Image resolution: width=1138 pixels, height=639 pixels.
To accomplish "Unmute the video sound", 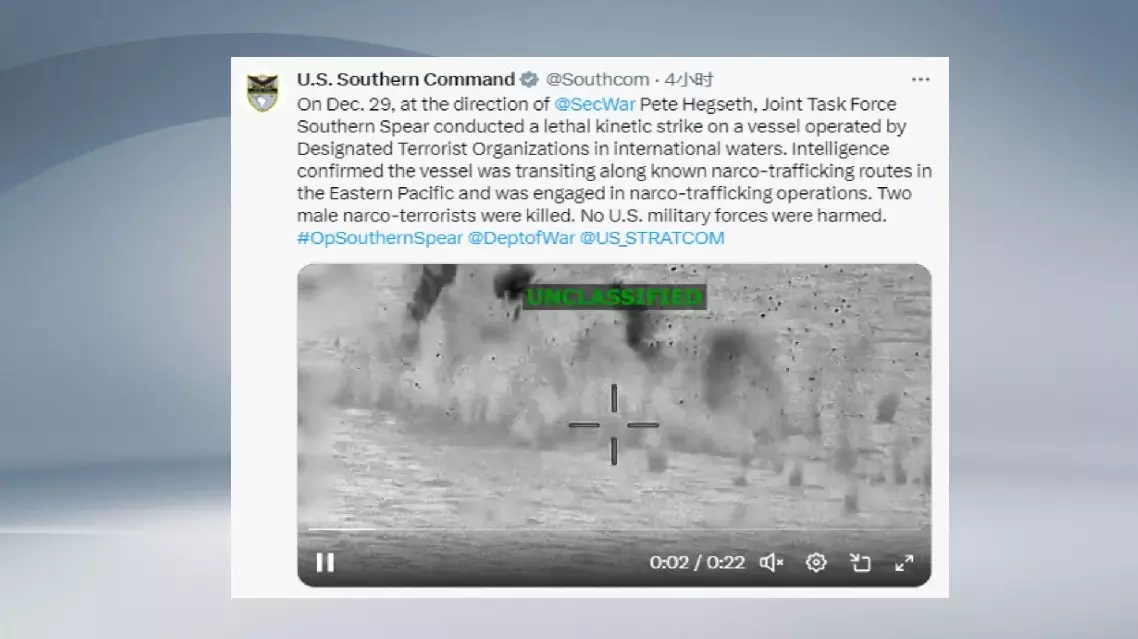I will [x=771, y=563].
